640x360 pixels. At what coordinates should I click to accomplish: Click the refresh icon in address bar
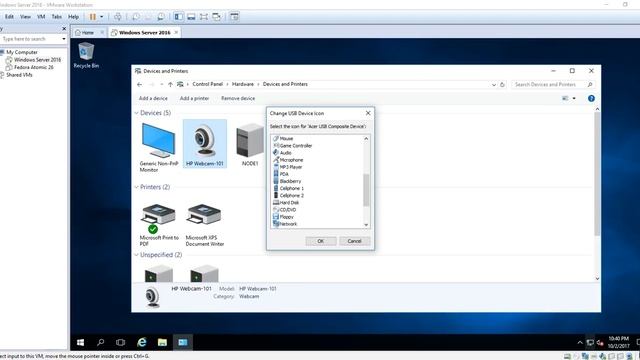pyautogui.click(x=502, y=84)
